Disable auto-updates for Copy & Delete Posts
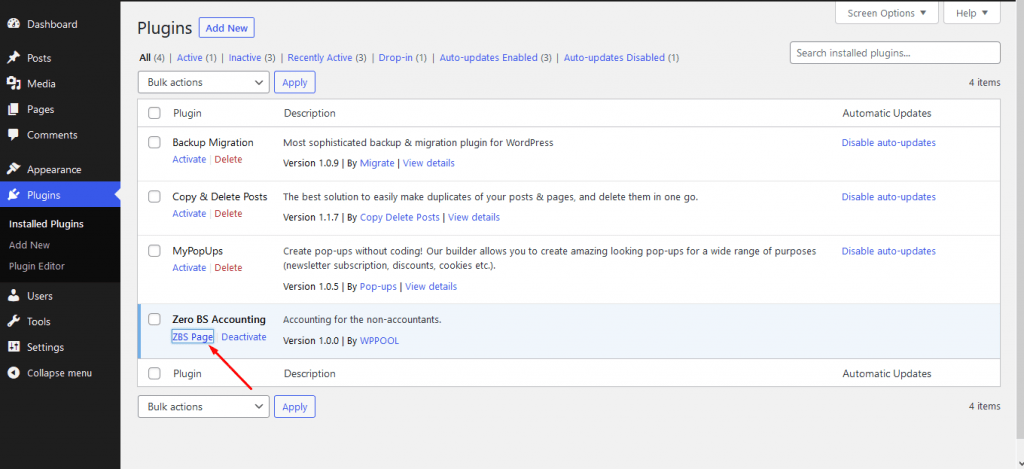Image resolution: width=1024 pixels, height=469 pixels. [888, 197]
